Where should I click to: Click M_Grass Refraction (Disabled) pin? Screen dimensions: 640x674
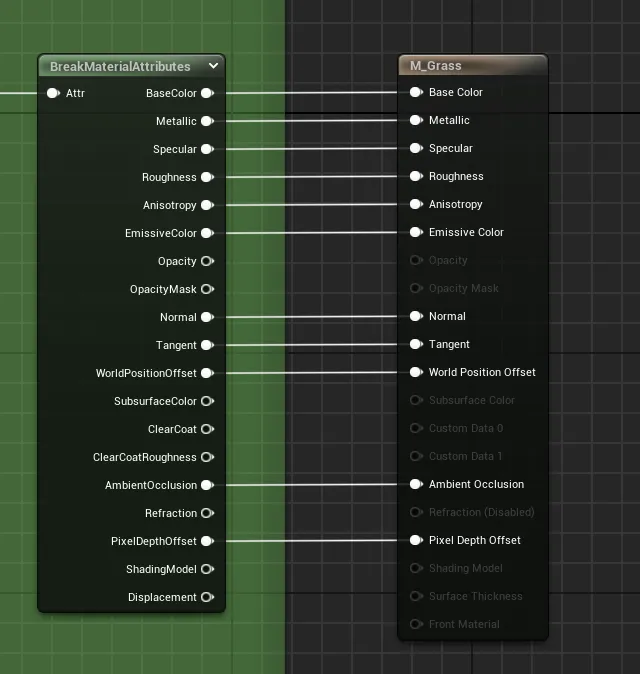[x=416, y=512]
